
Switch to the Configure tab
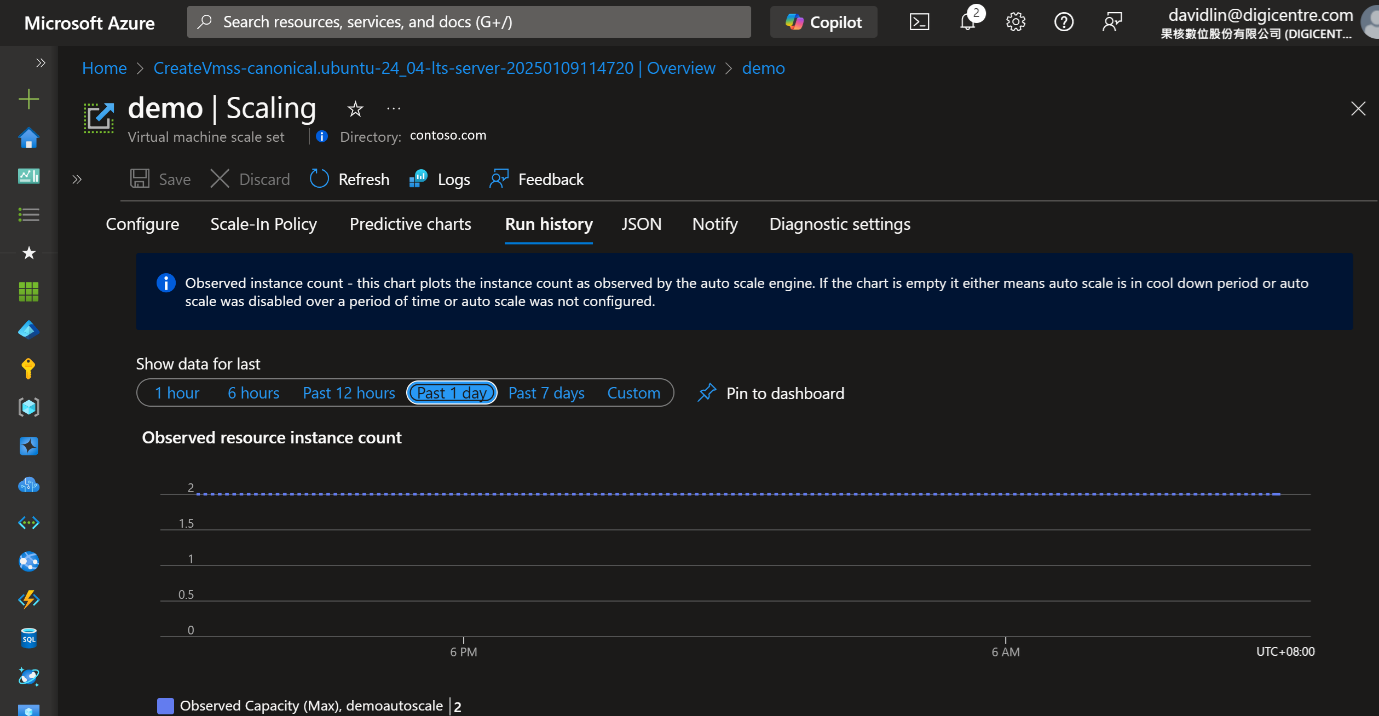coord(143,224)
